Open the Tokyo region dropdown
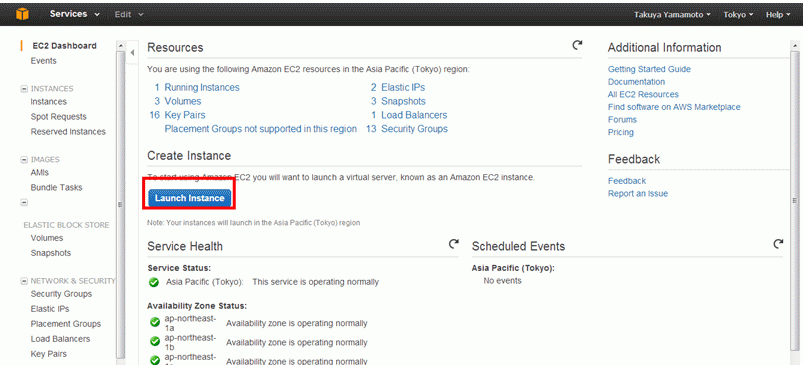The width and height of the screenshot is (803, 365). (738, 15)
